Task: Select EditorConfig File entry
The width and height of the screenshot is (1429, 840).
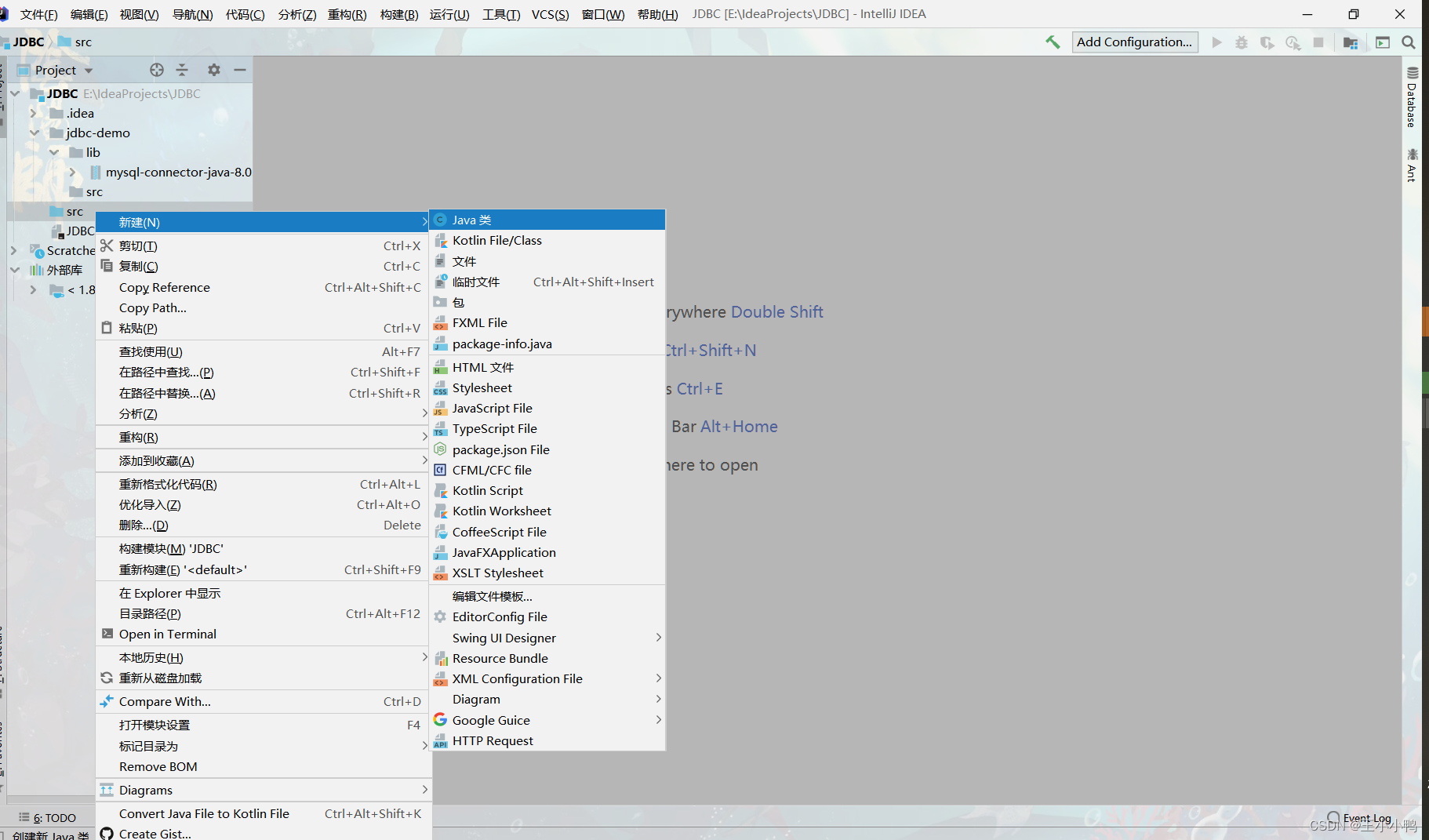Action: (547, 617)
